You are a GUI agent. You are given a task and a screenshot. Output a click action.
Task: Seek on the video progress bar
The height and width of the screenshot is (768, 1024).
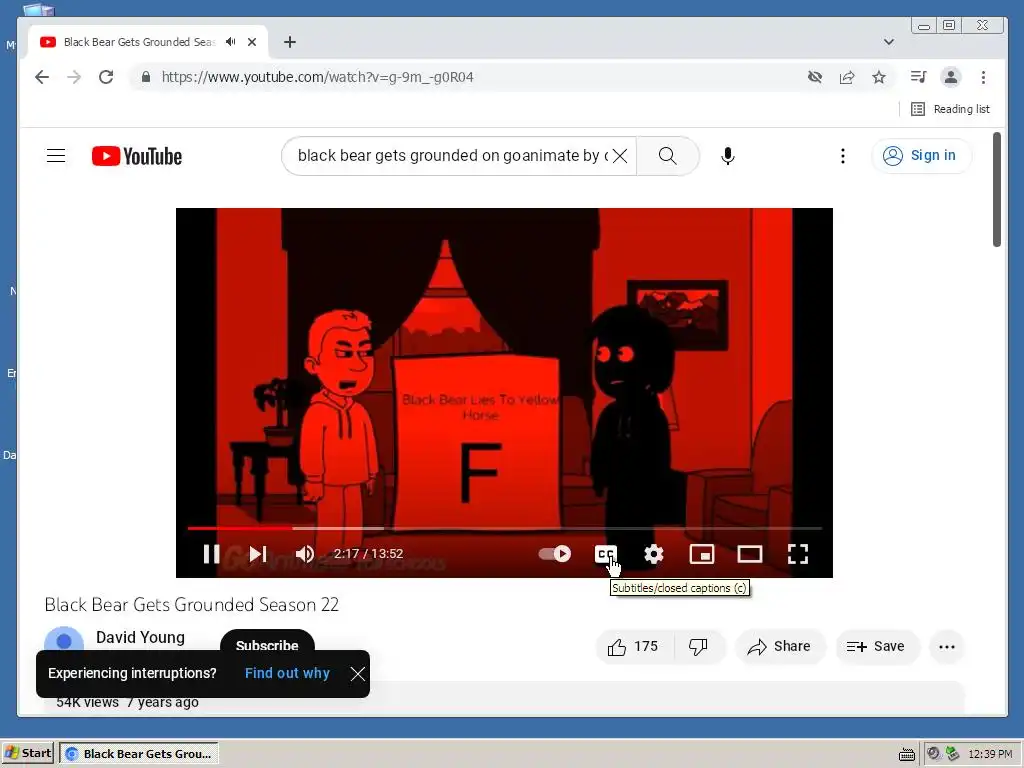click(504, 528)
